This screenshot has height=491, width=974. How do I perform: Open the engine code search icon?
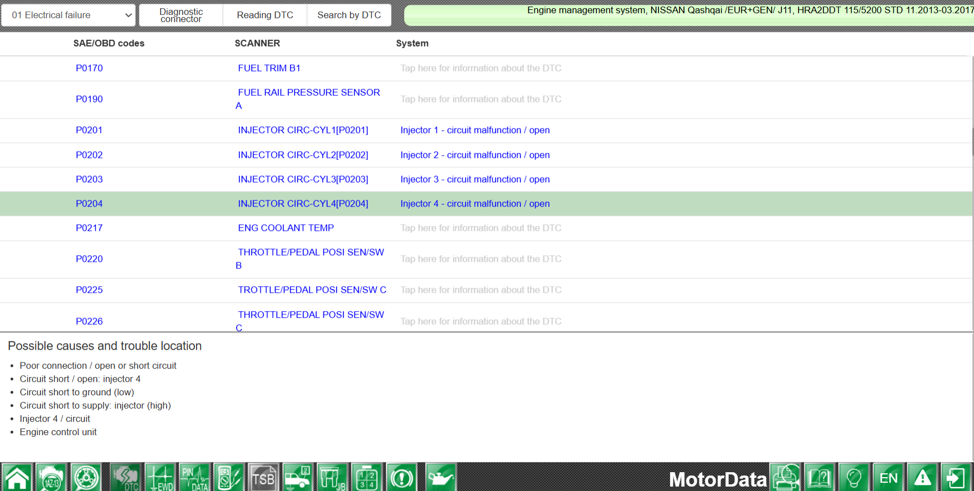(x=50, y=477)
